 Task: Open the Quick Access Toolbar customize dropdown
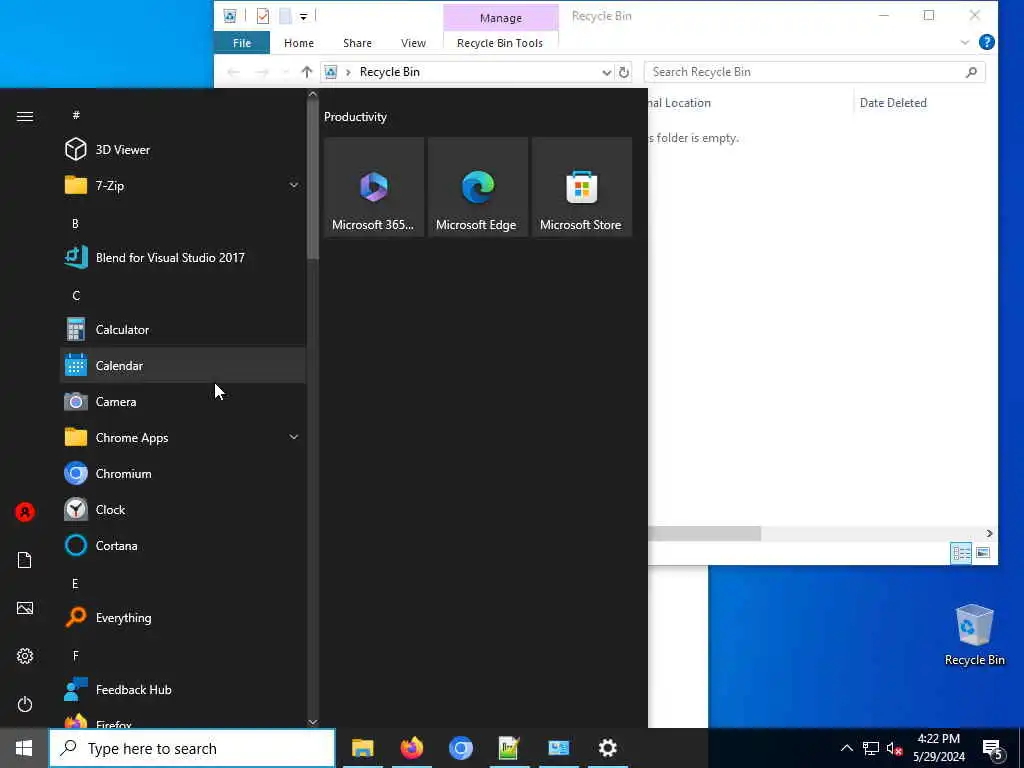pos(304,16)
